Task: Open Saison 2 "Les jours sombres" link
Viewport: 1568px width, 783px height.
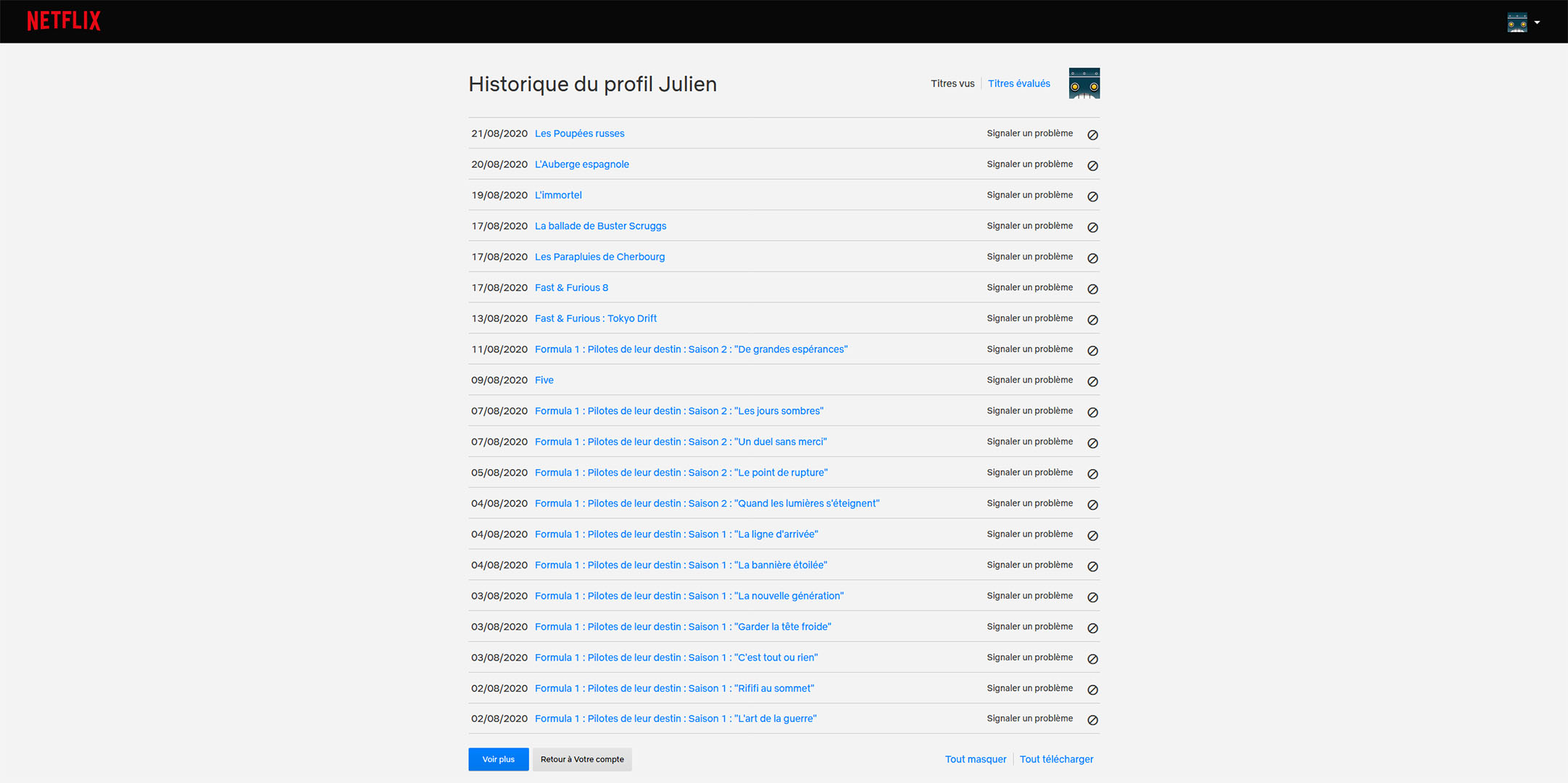Action: pyautogui.click(x=679, y=411)
